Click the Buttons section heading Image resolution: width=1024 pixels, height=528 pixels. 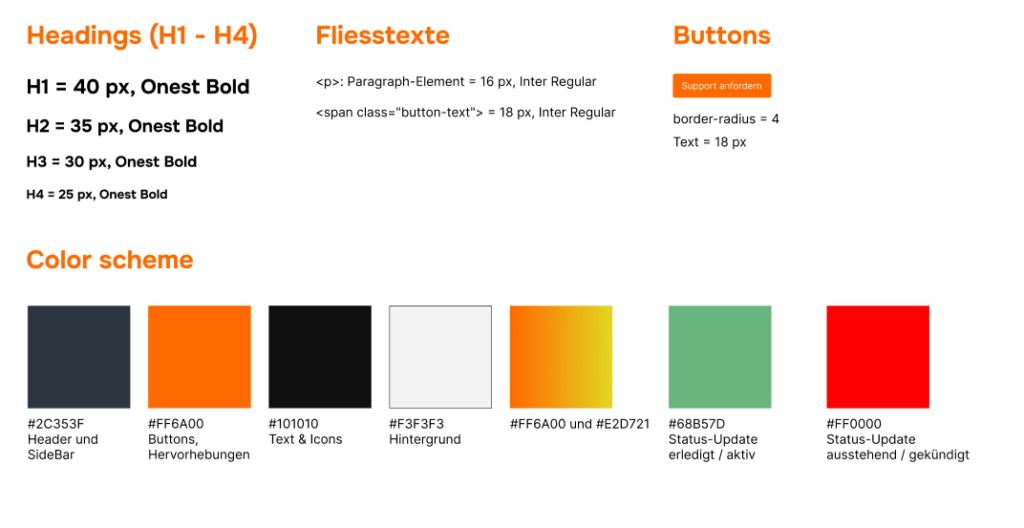tap(722, 35)
